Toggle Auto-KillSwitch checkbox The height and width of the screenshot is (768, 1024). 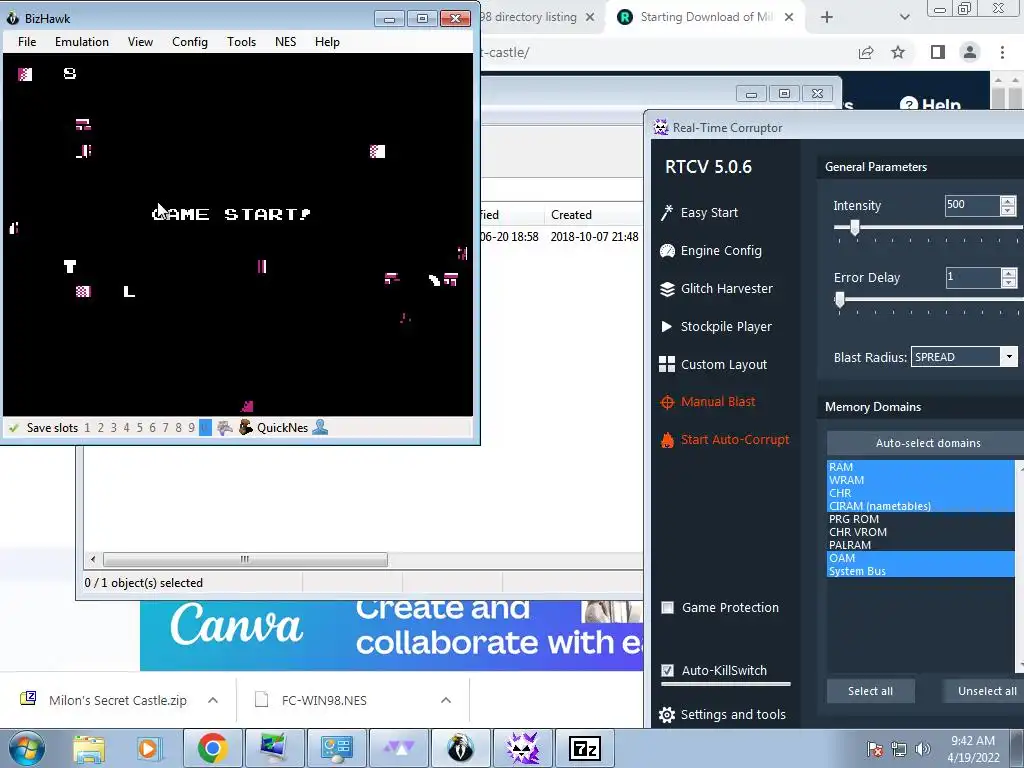click(x=667, y=671)
